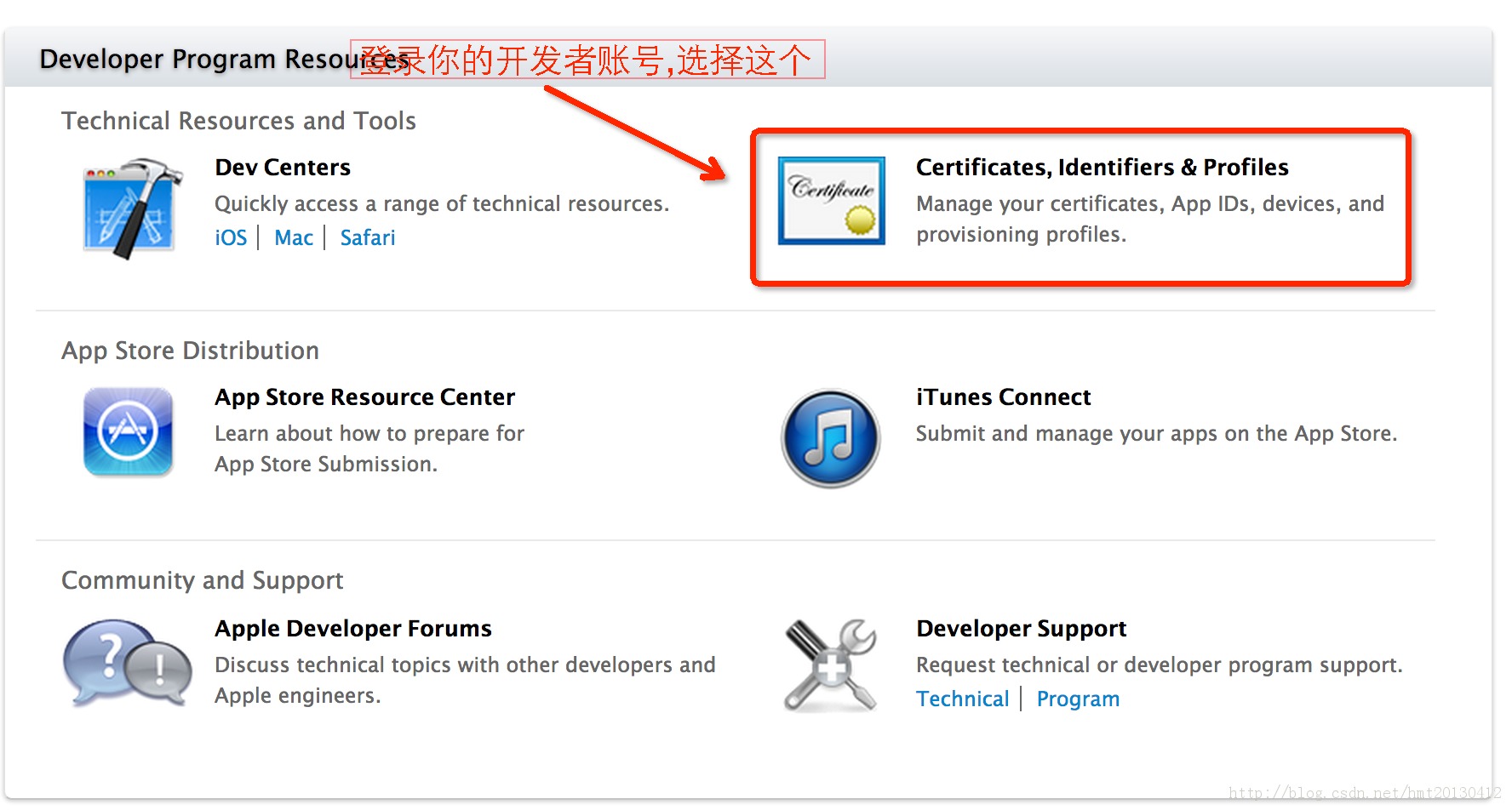Click the 'Community and Support' heading
1512x810 pixels.
point(203,580)
